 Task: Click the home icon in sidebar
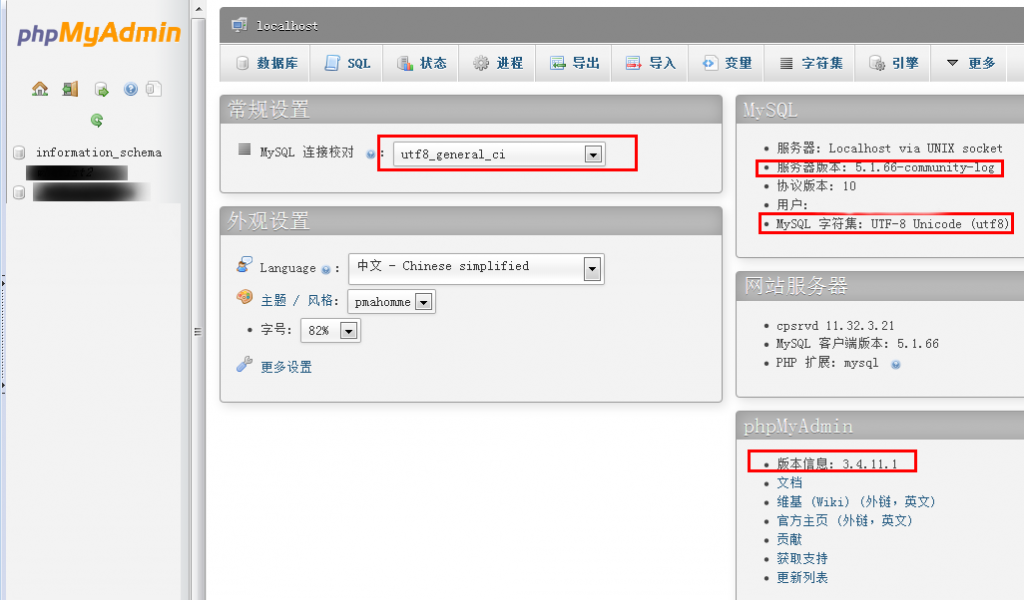[40, 89]
